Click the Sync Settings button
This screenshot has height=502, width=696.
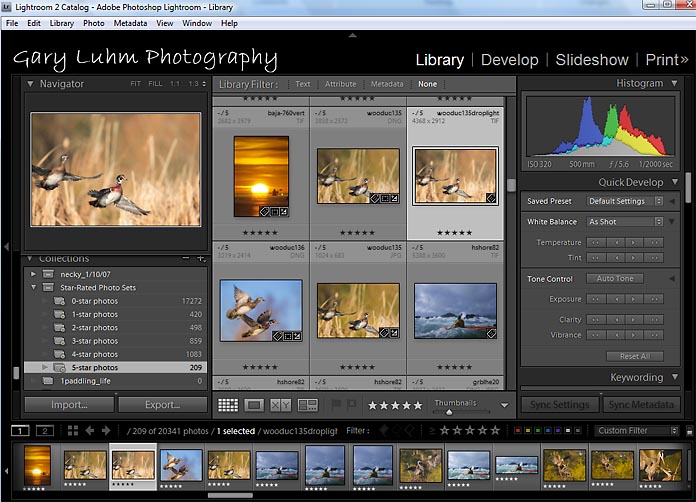(x=560, y=405)
